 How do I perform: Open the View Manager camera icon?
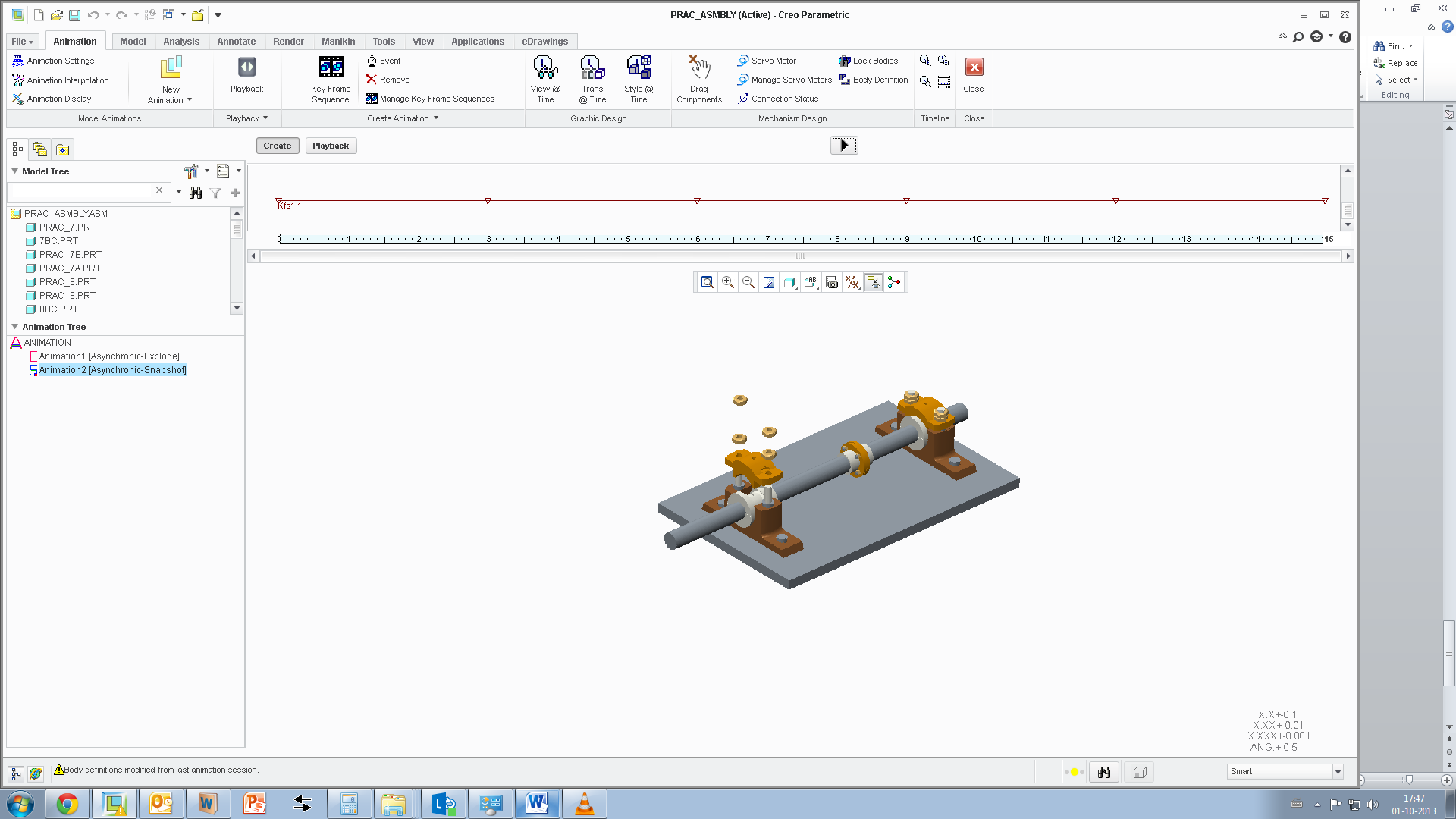[832, 282]
